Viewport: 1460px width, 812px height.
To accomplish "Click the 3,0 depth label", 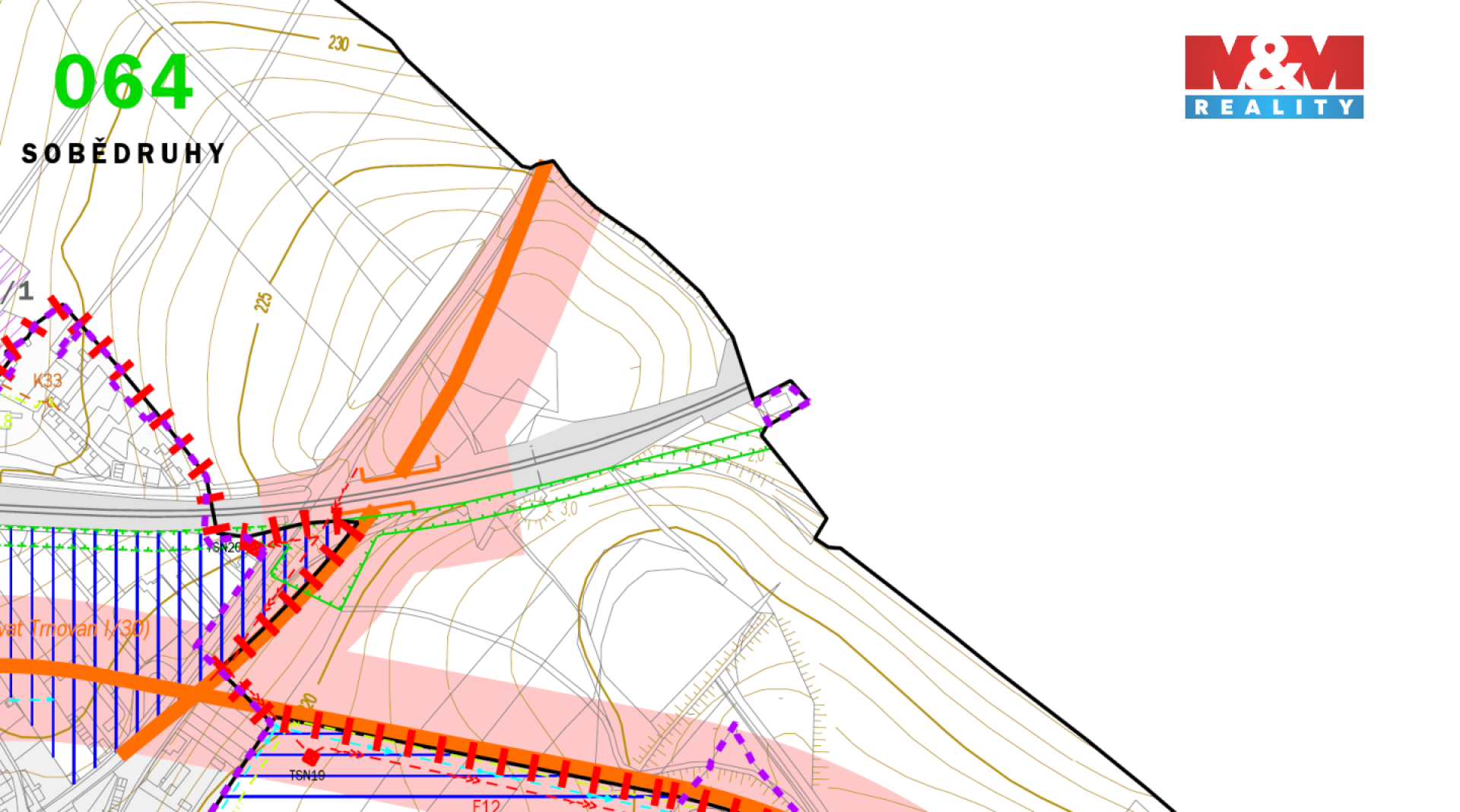I will pyautogui.click(x=569, y=509).
